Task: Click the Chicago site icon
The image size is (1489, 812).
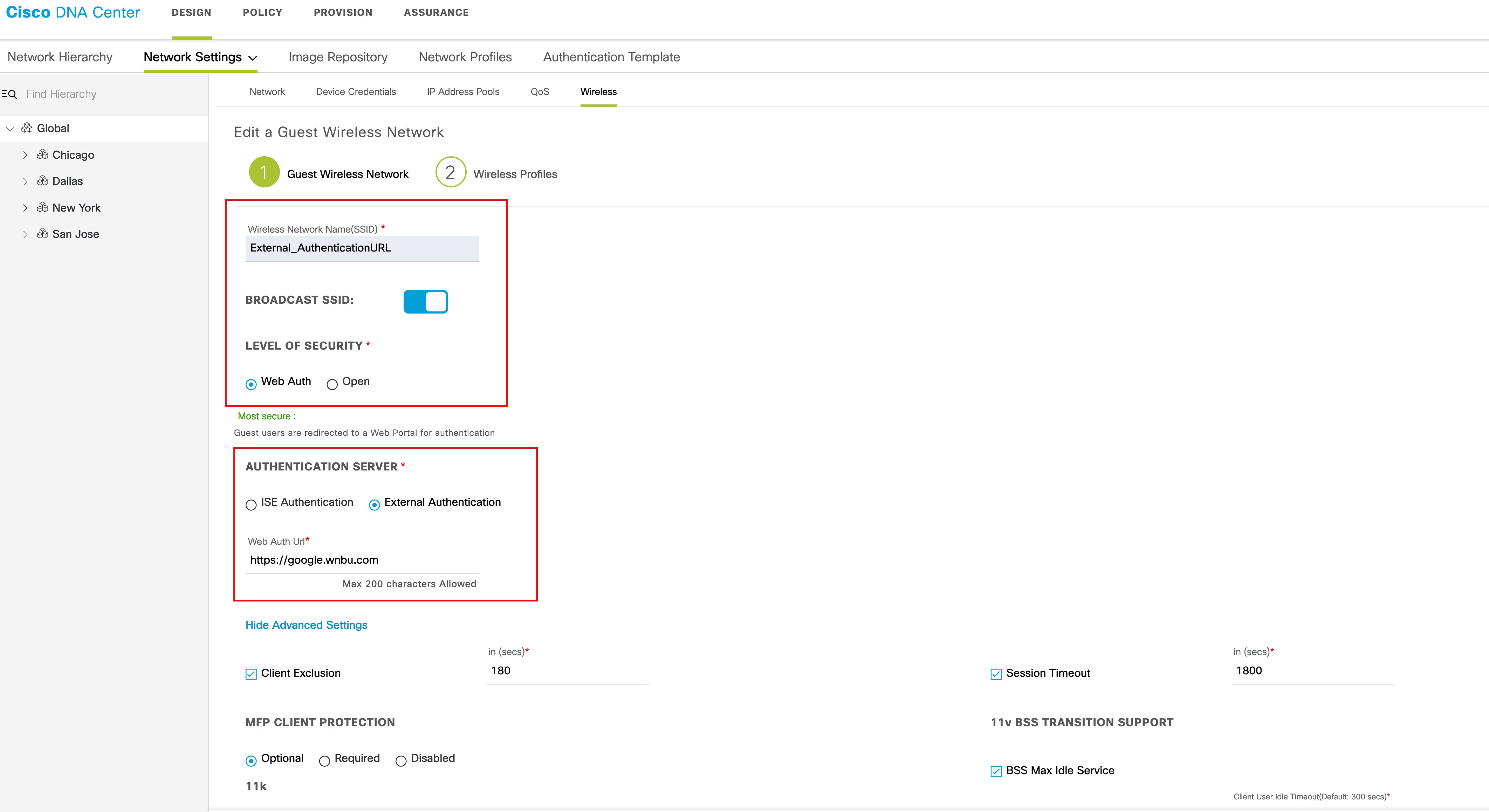Action: pyautogui.click(x=42, y=154)
